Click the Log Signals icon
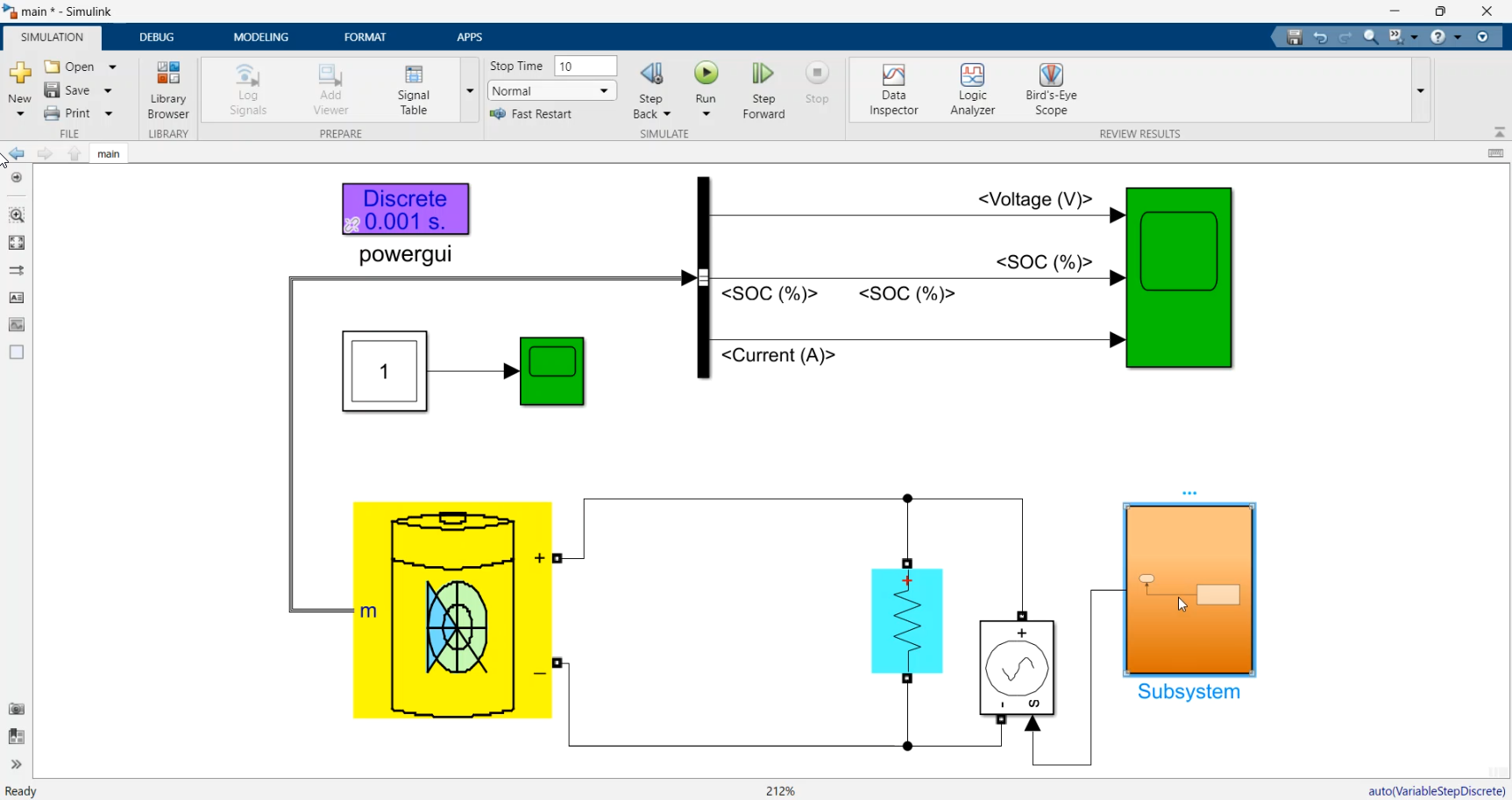Viewport: 1512px width, 800px height. 248,89
